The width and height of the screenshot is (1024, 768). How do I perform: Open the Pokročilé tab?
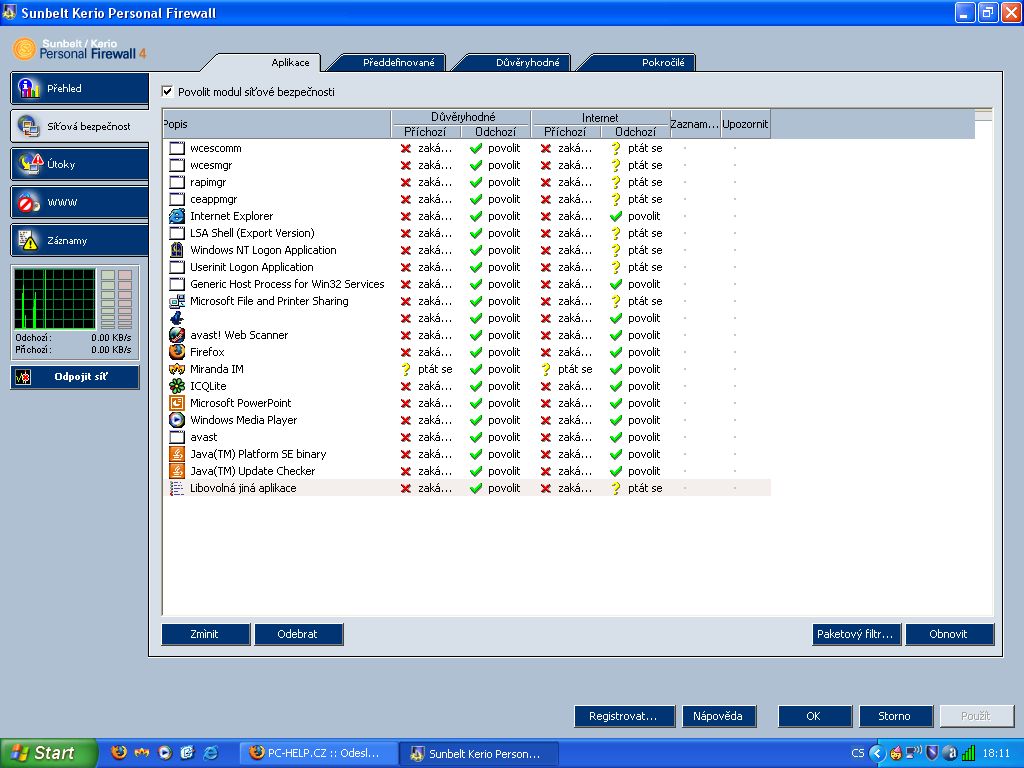[x=663, y=63]
